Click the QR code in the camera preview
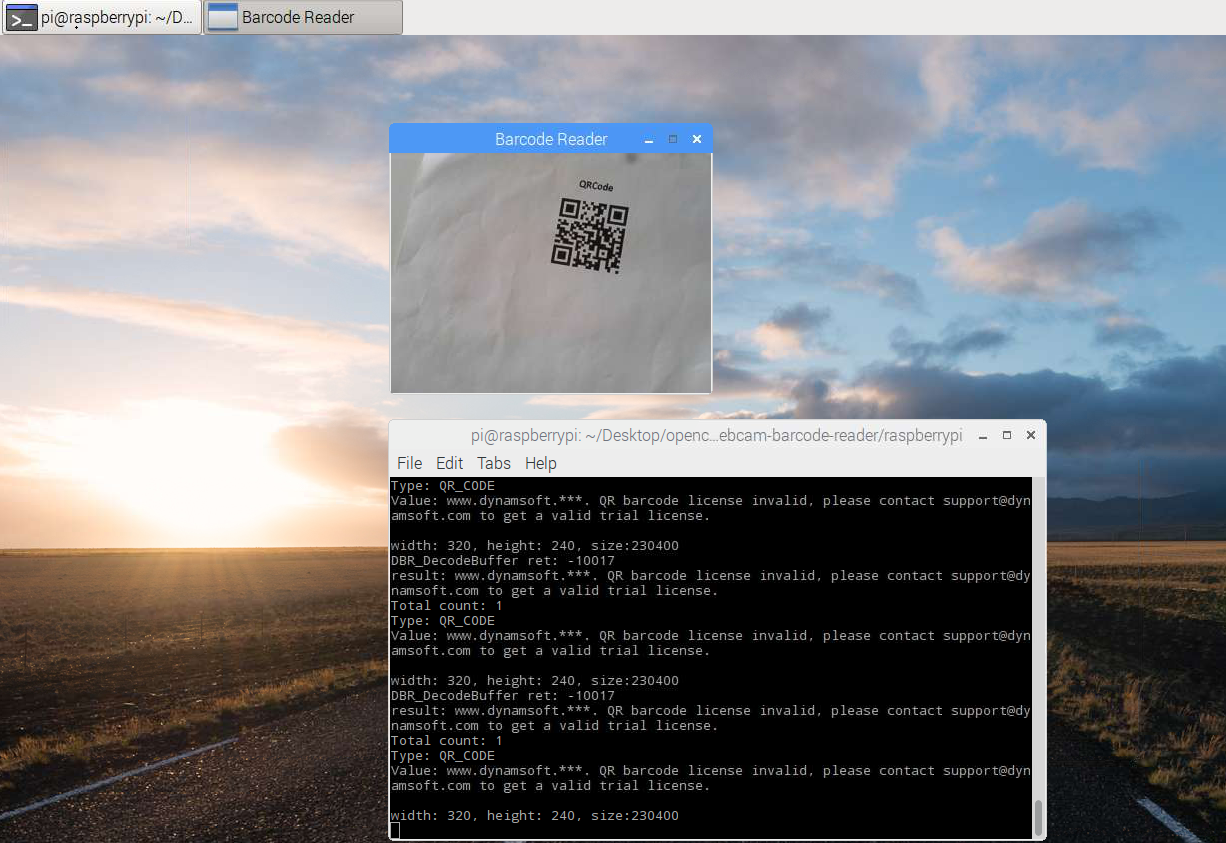Viewport: 1226px width, 843px height. (589, 236)
